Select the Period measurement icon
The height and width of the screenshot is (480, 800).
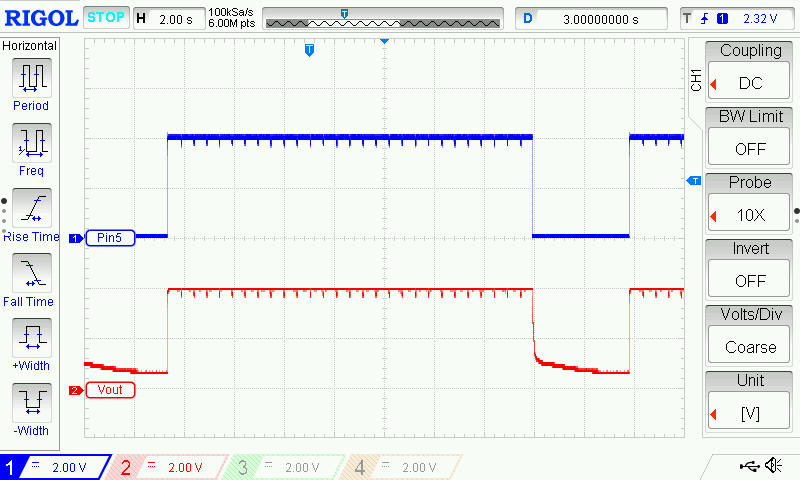(x=31, y=77)
